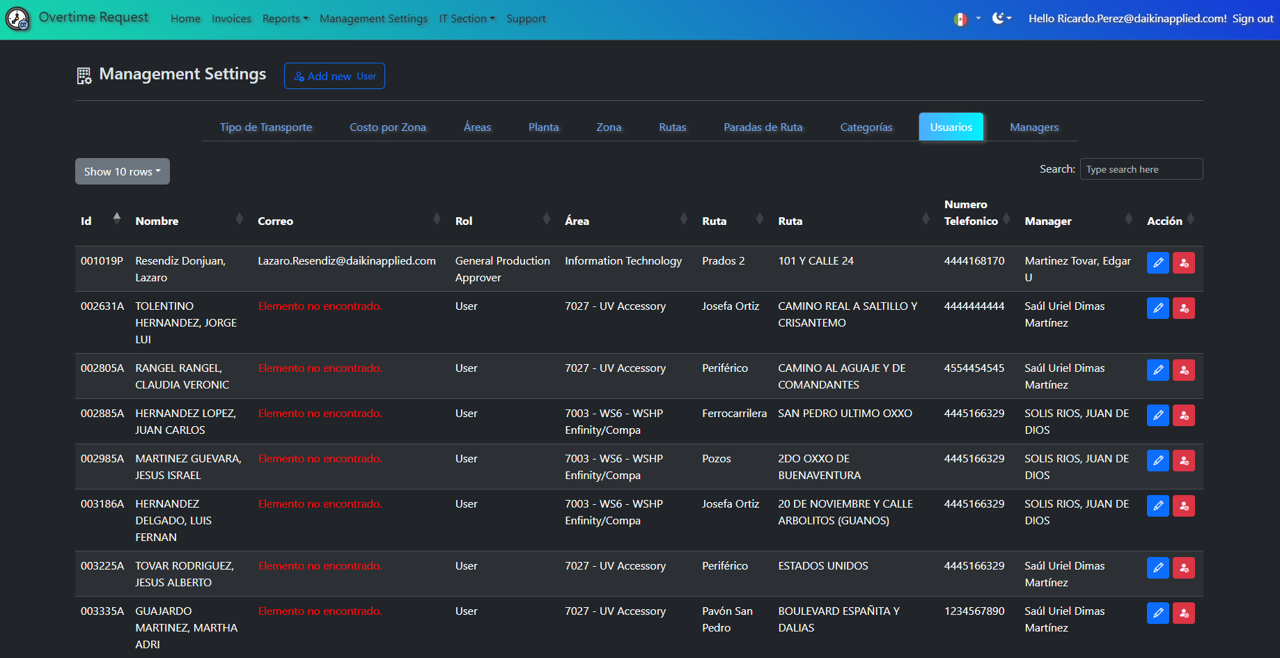Click blue edit icon for Resendiz Donjuan row
Screen dimensions: 1280x658
click(x=1157, y=263)
